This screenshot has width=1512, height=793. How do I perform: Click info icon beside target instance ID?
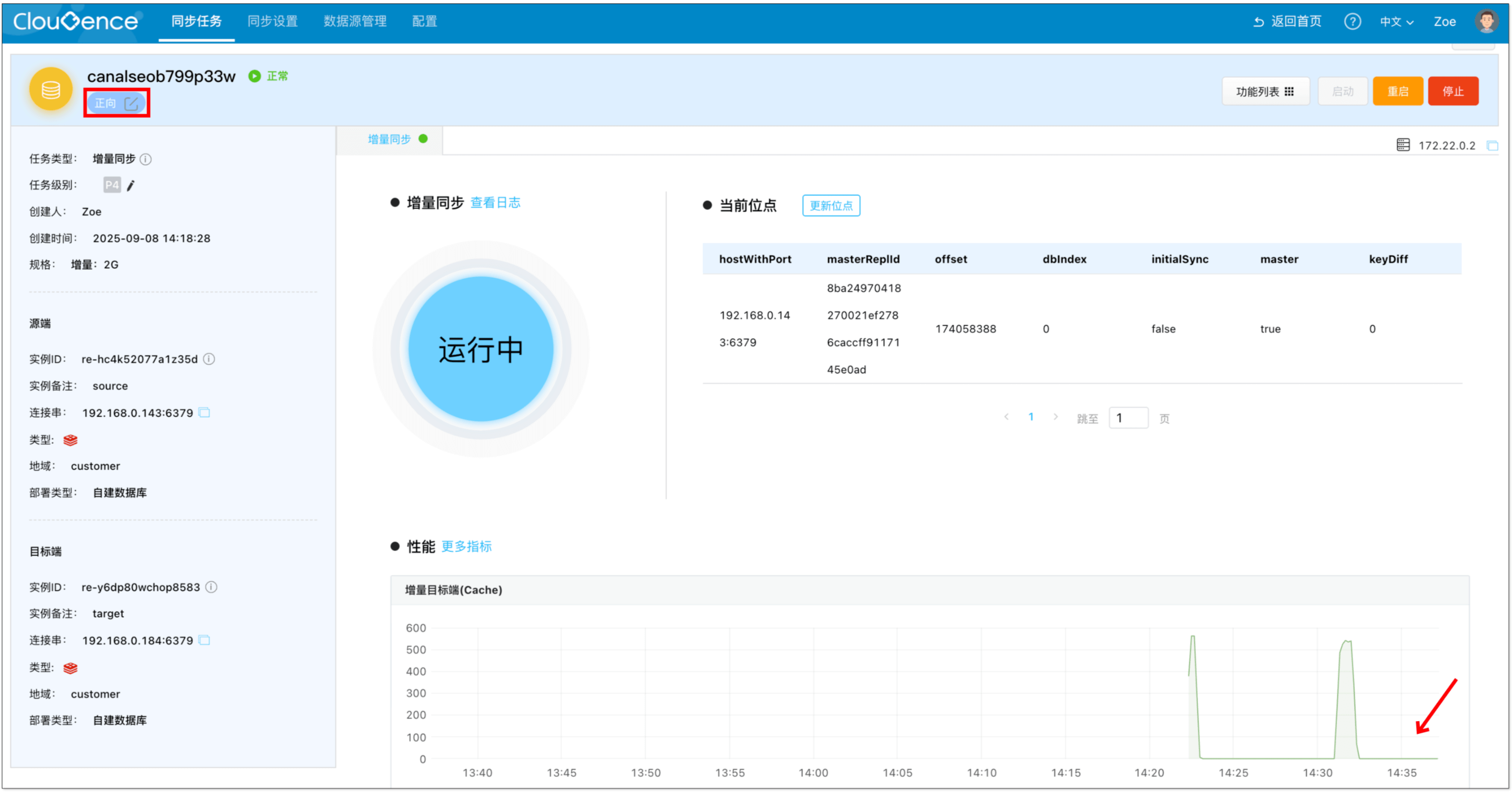pos(212,587)
